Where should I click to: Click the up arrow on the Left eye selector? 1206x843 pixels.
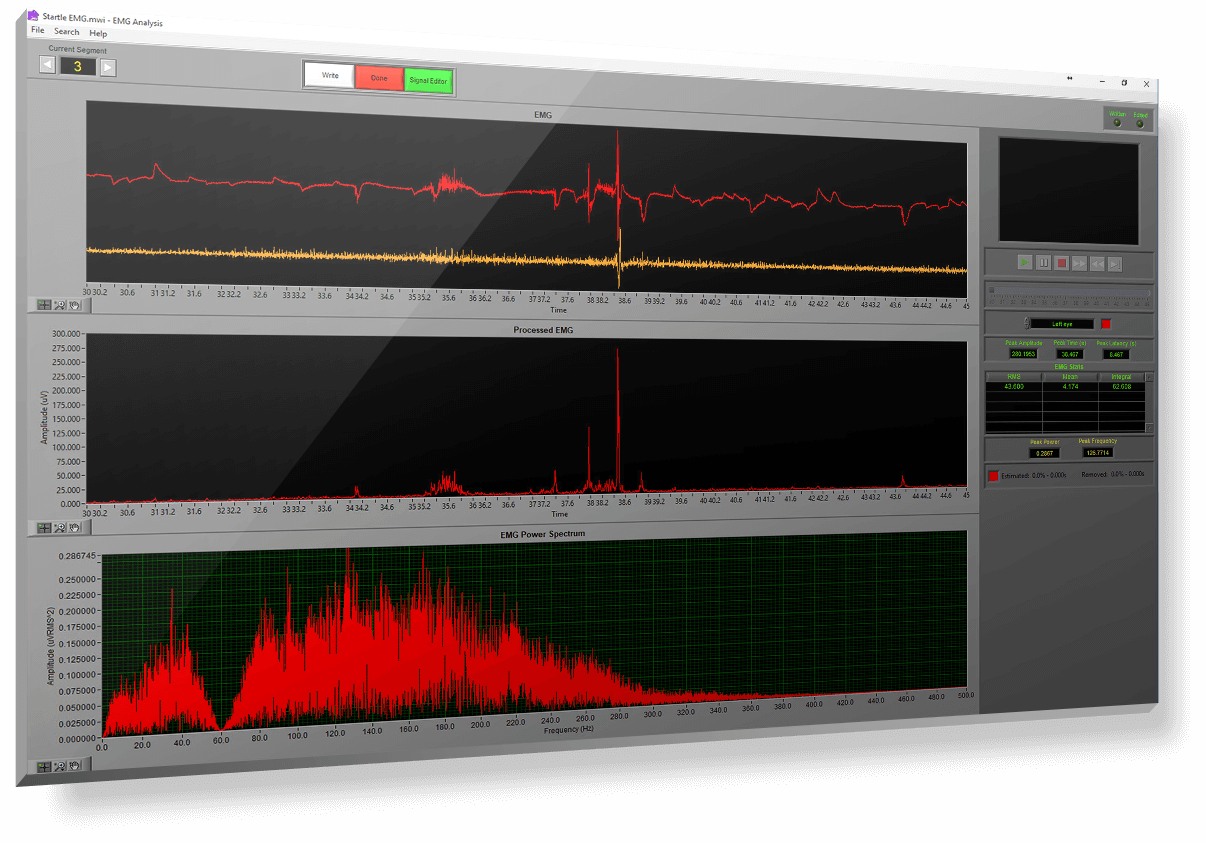pyautogui.click(x=1026, y=320)
